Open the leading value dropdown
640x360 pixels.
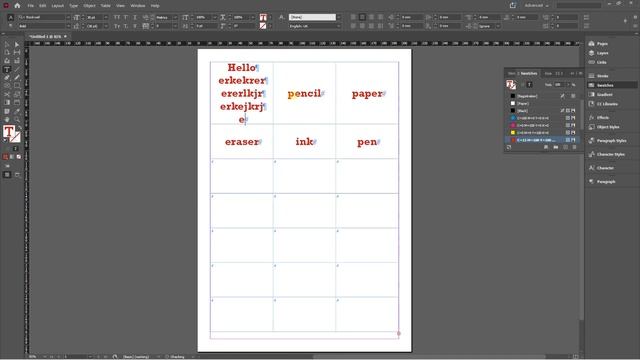click(106, 26)
